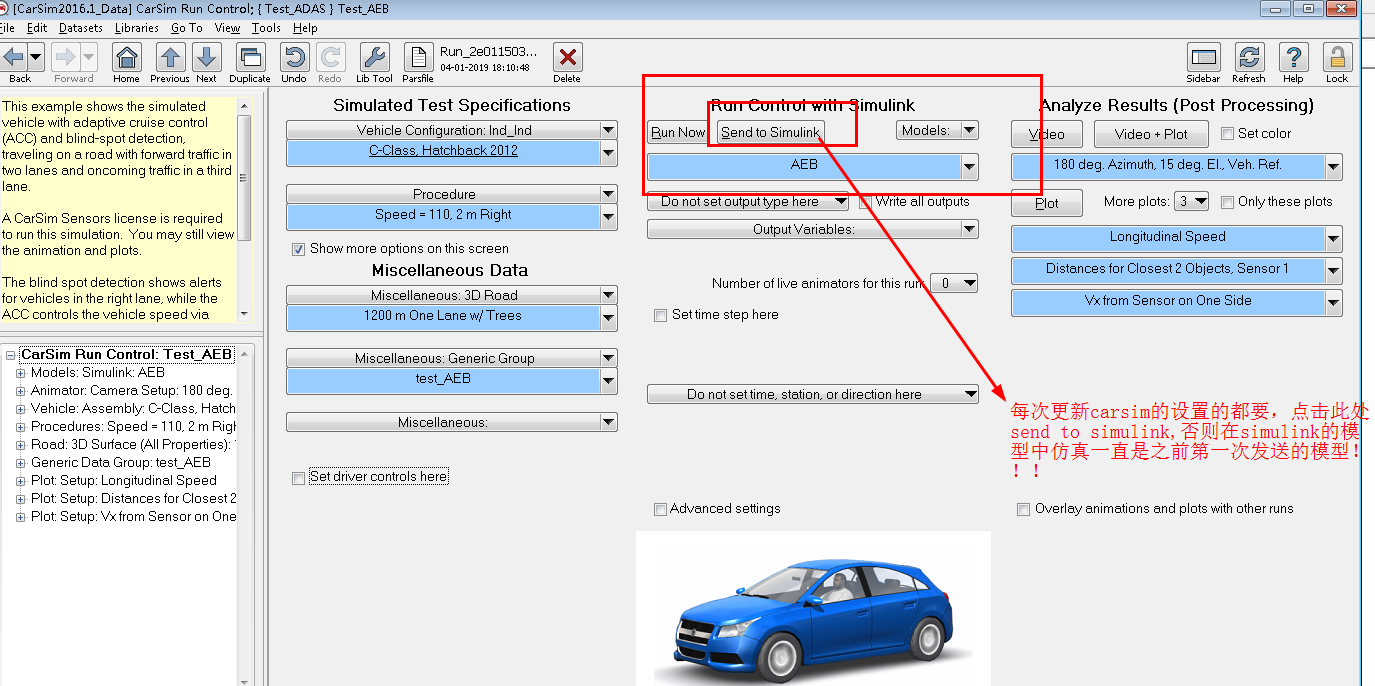Open the Back history dropdown arrow
Screen dimensions: 1375x686
click(x=36, y=56)
